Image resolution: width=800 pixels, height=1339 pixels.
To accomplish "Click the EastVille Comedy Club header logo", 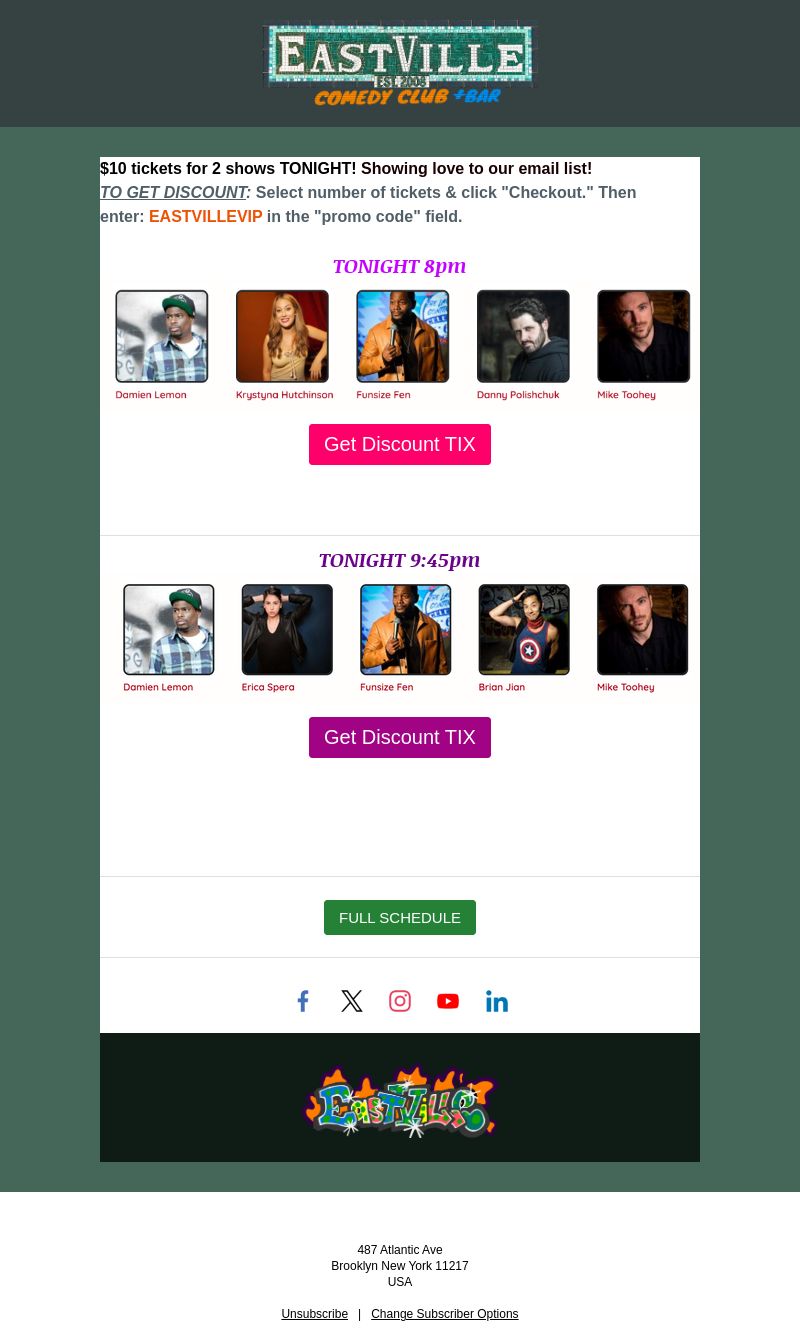I will click(400, 64).
